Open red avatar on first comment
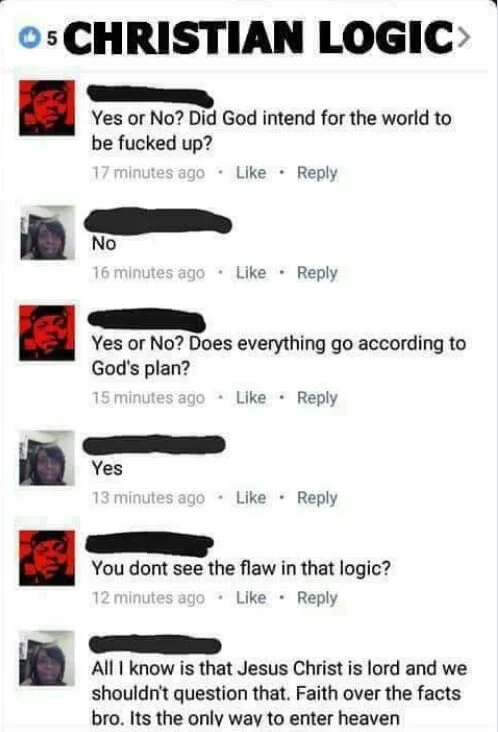This screenshot has width=498, height=732. click(47, 108)
